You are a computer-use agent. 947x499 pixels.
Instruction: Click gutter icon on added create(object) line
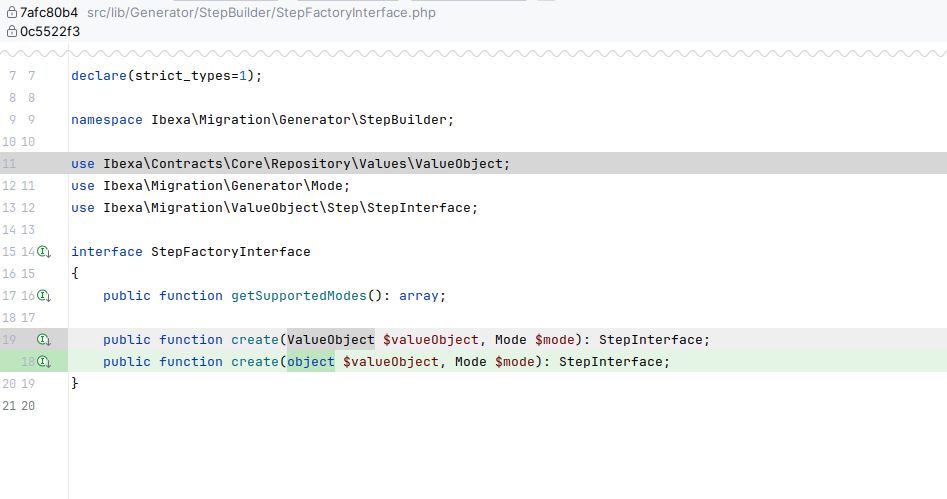coord(44,362)
